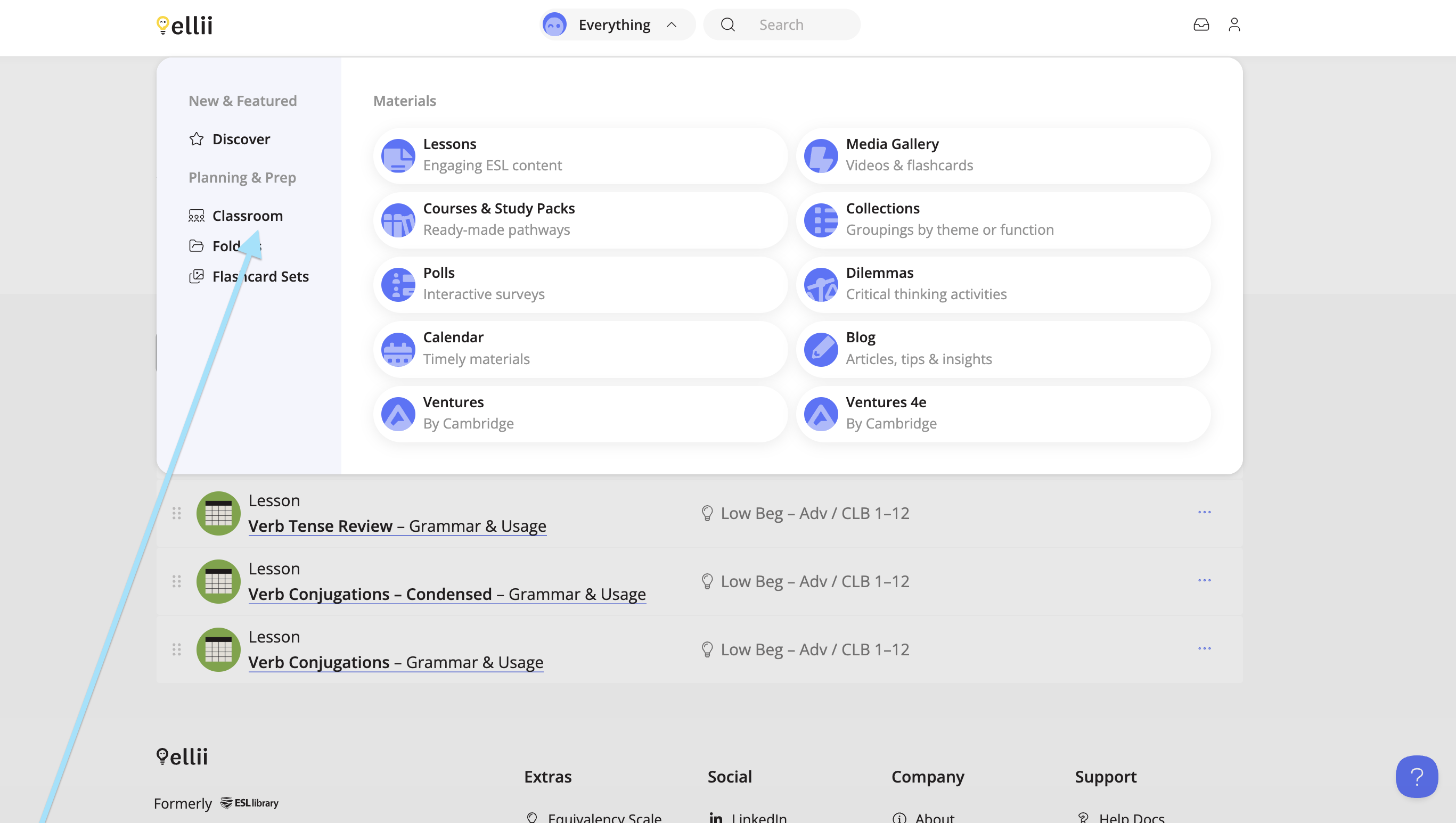The width and height of the screenshot is (1456, 823).
Task: Click the magnifying glass search icon
Action: point(727,24)
